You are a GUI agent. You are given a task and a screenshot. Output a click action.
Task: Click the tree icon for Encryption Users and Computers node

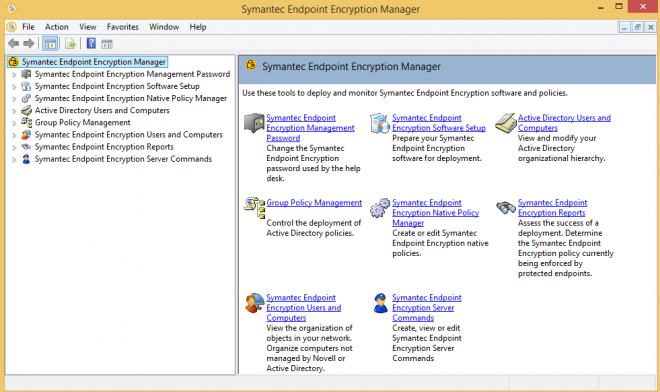click(26, 135)
